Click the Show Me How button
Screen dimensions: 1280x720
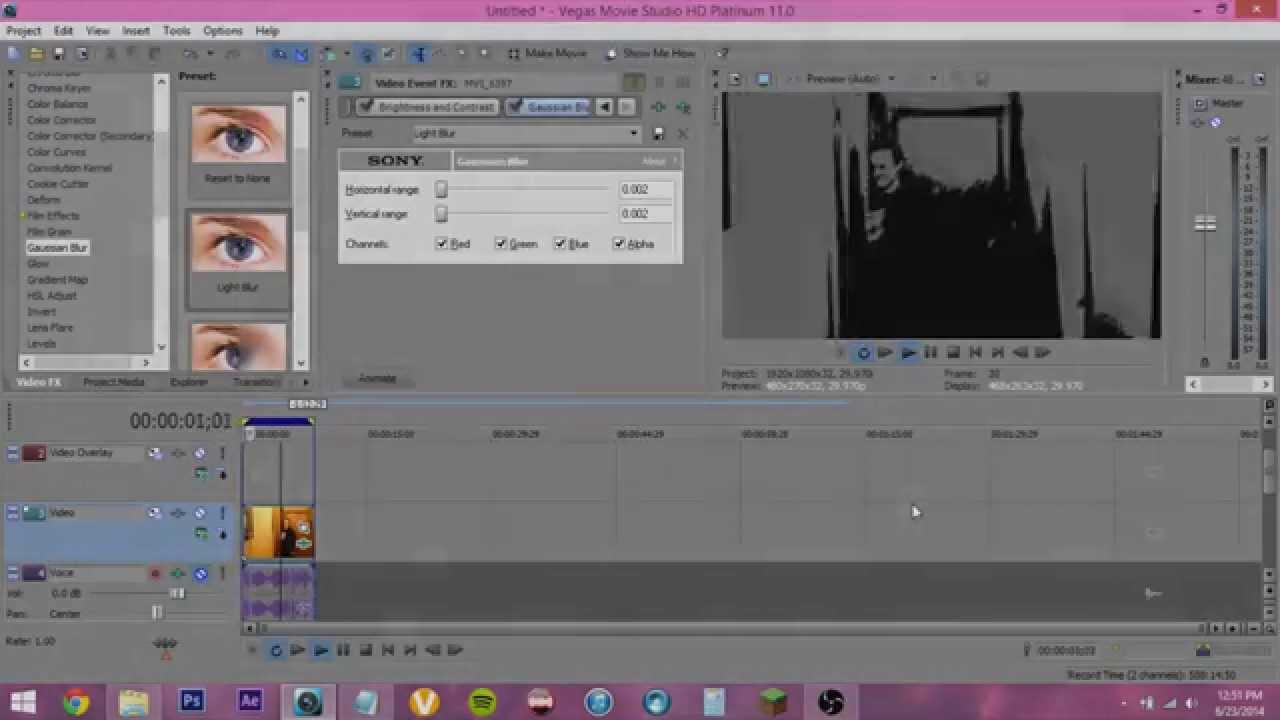coord(650,53)
